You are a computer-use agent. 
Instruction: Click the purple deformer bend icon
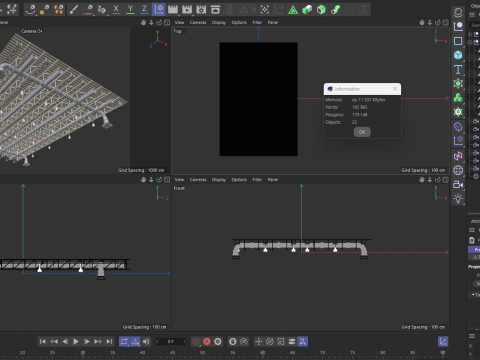click(x=458, y=127)
